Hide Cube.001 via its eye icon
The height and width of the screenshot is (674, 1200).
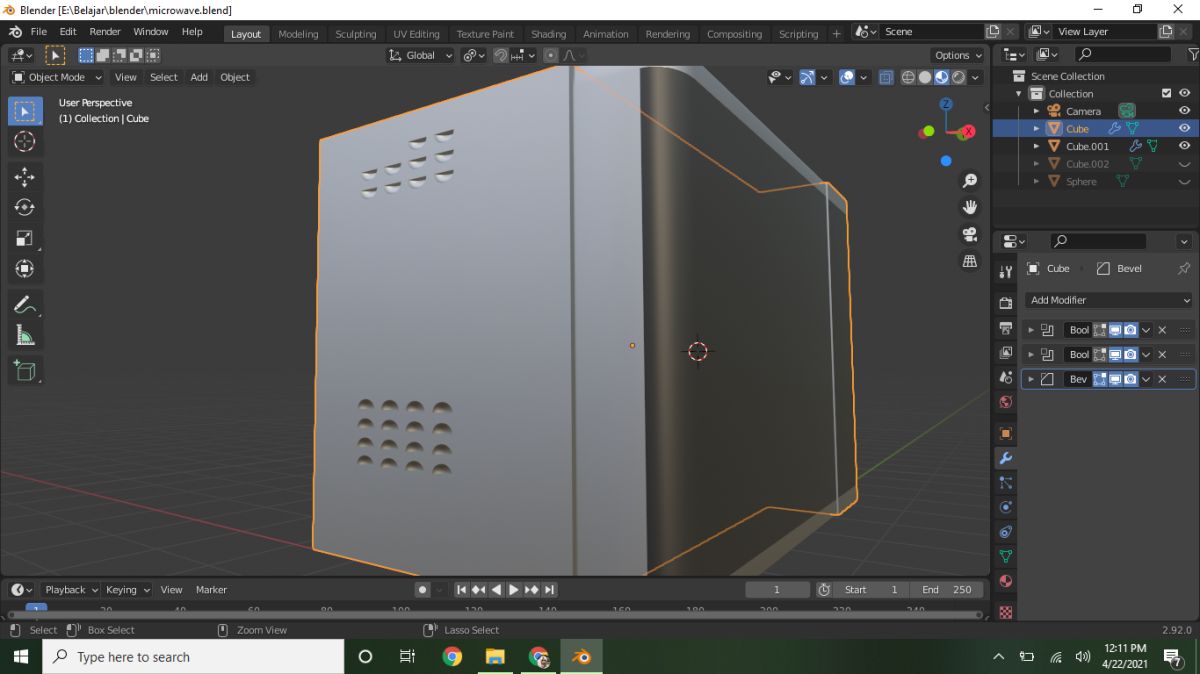[x=1184, y=146]
